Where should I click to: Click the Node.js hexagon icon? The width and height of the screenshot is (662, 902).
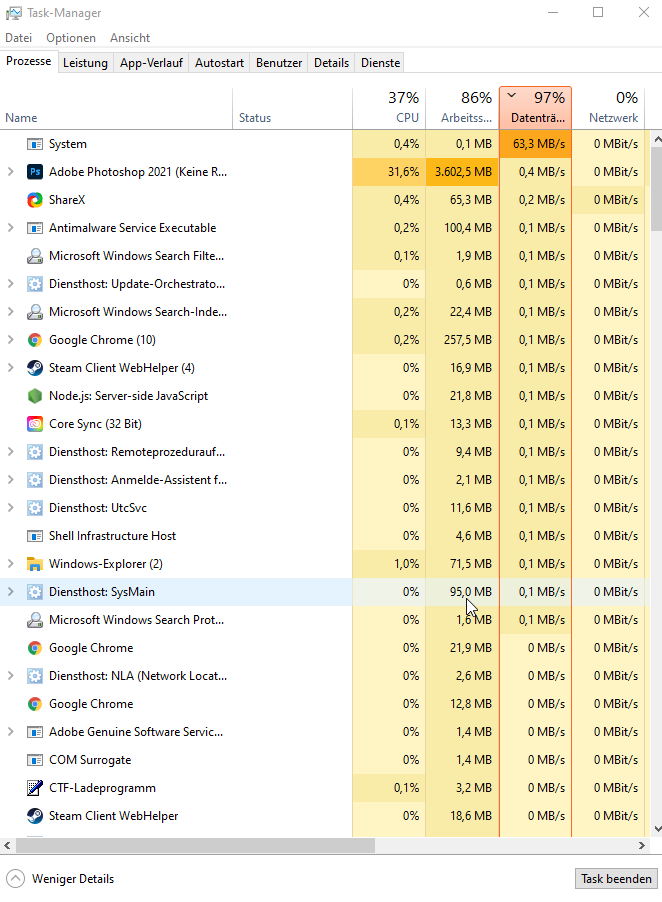[35, 396]
